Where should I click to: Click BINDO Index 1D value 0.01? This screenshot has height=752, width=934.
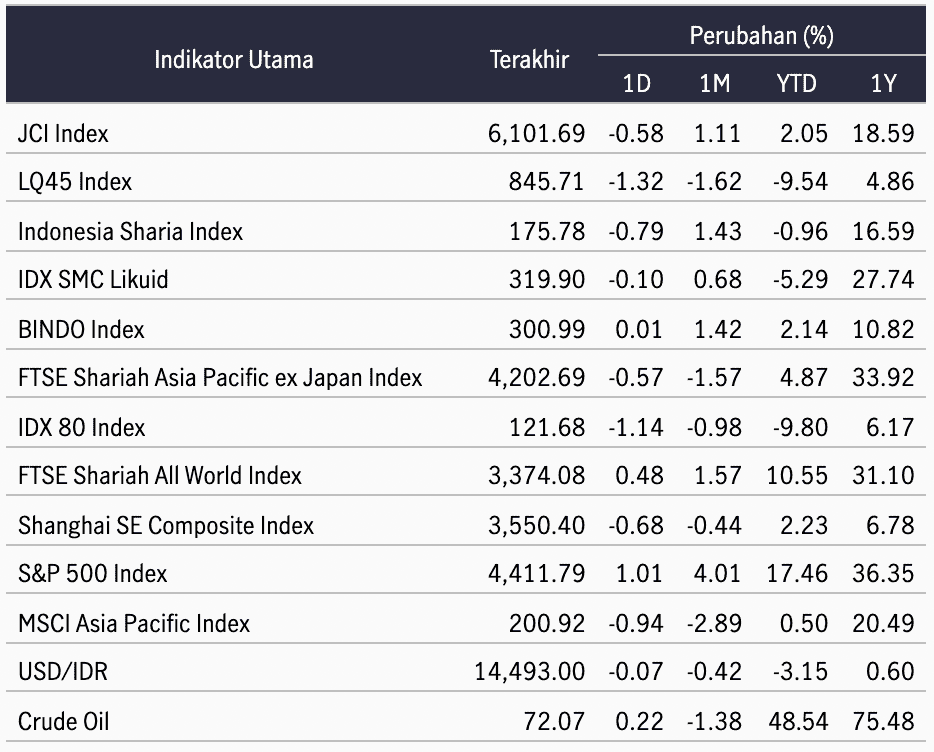[639, 330]
